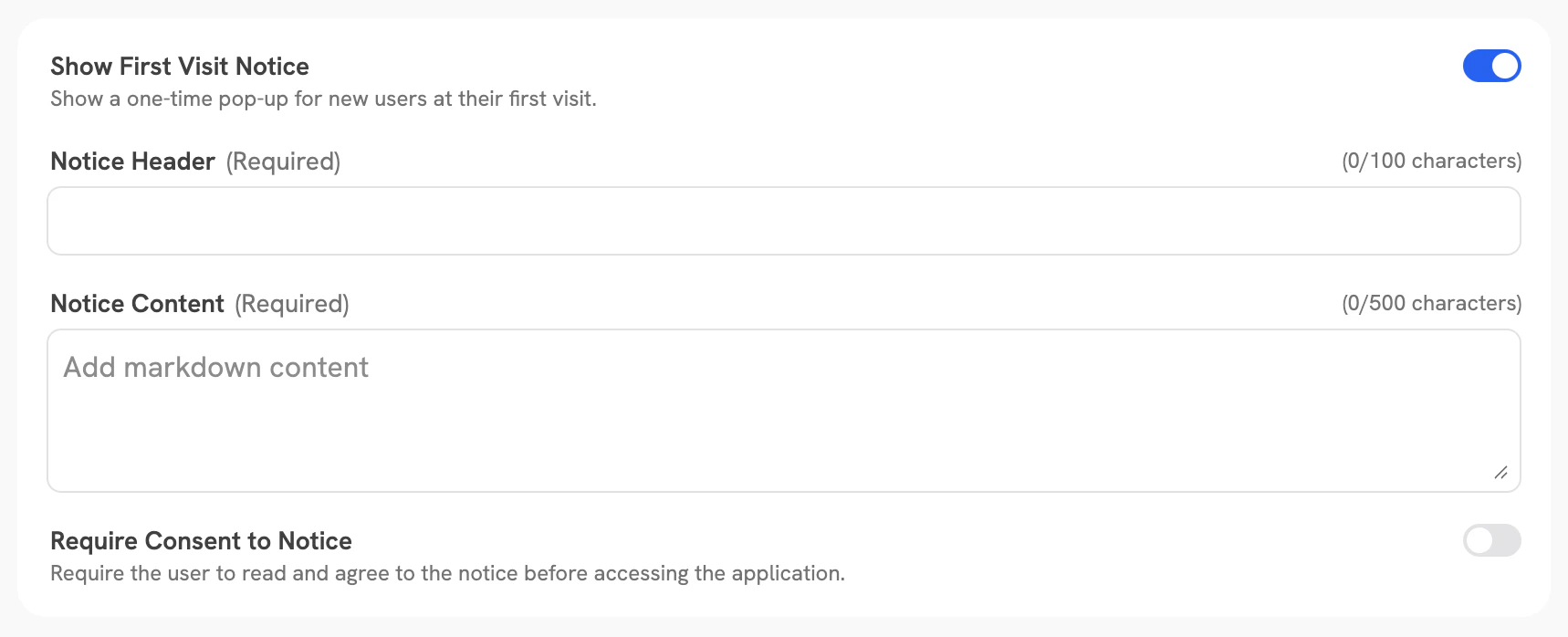Click the textarea resize handle

pyautogui.click(x=1502, y=474)
